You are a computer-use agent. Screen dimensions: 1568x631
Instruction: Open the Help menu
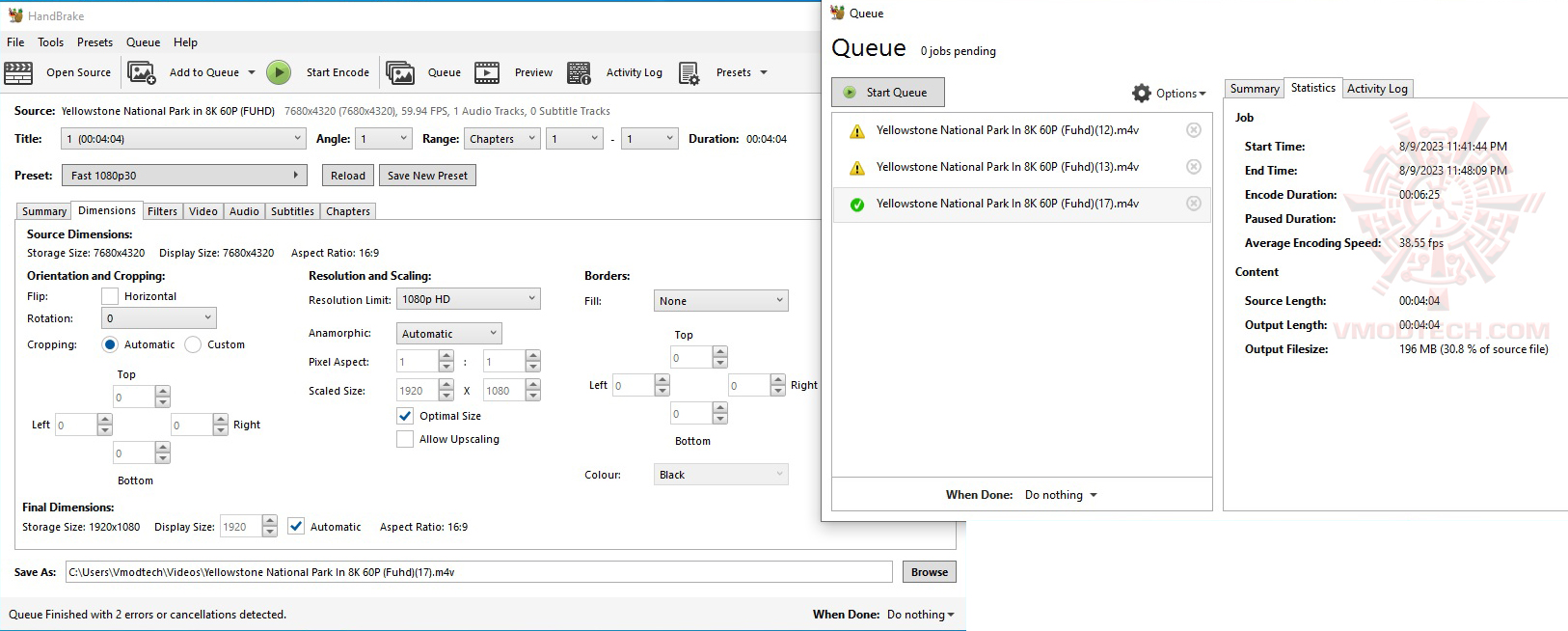tap(185, 42)
